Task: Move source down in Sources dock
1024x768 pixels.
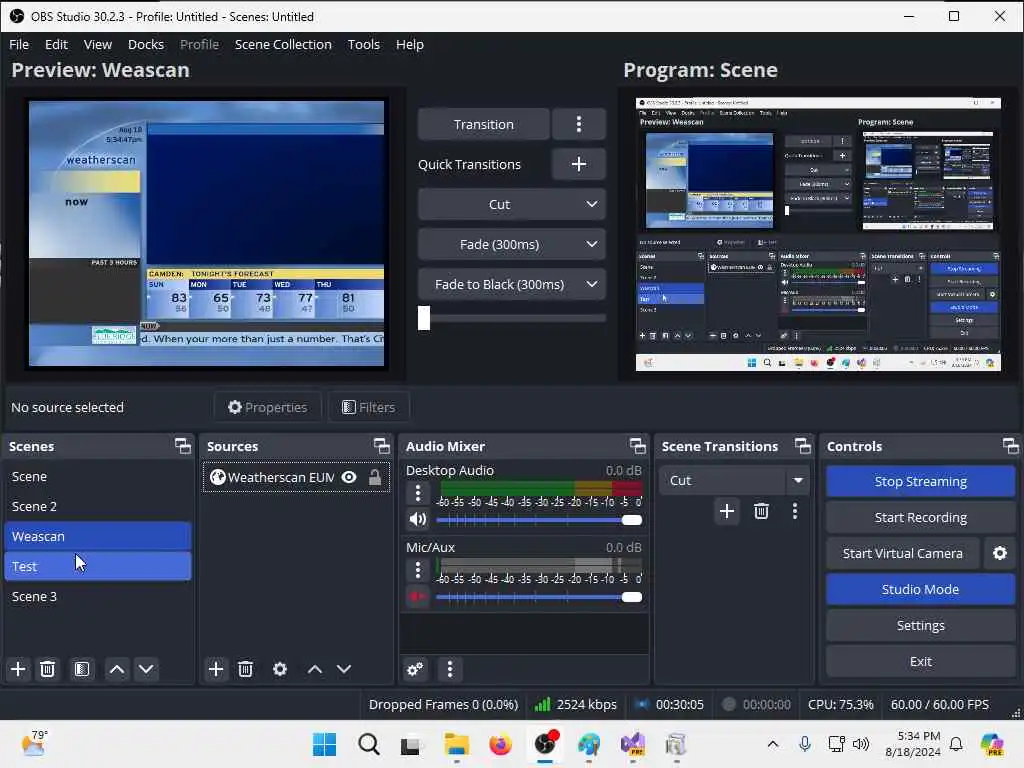Action: (344, 669)
